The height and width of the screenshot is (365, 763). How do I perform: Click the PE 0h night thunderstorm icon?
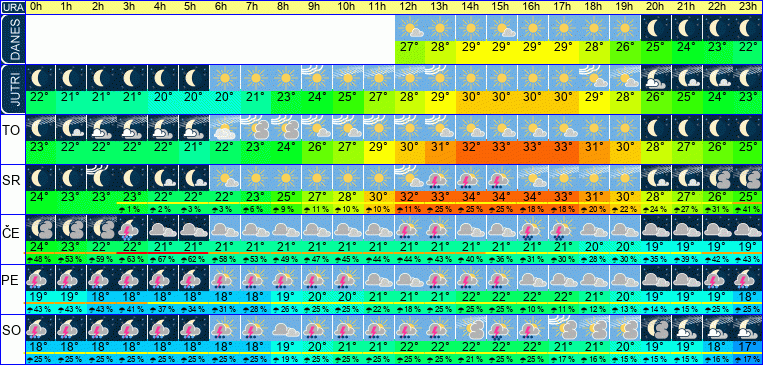click(40, 278)
